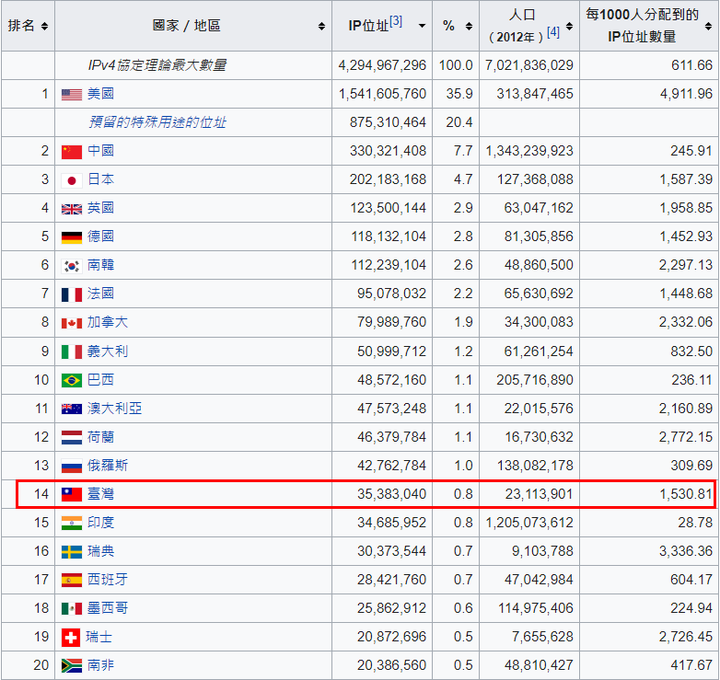The height and width of the screenshot is (680, 720).
Task: Select reserved addresses count 875,310,464
Action: coord(388,123)
